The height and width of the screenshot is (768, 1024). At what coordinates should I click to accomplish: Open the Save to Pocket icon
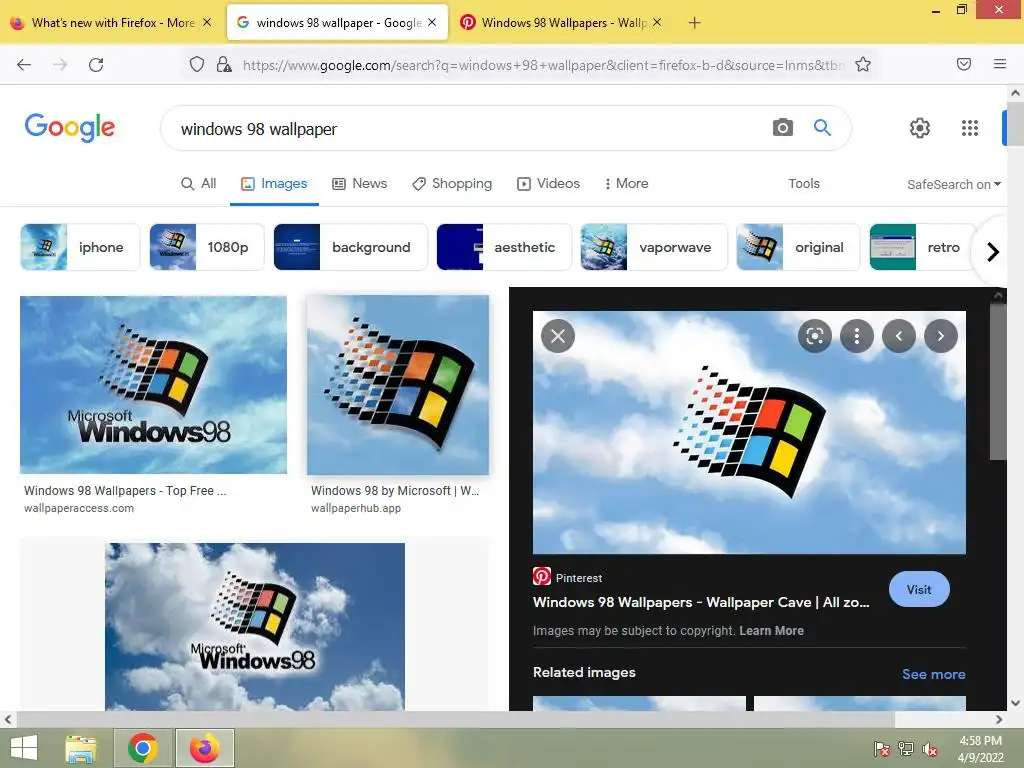point(964,64)
